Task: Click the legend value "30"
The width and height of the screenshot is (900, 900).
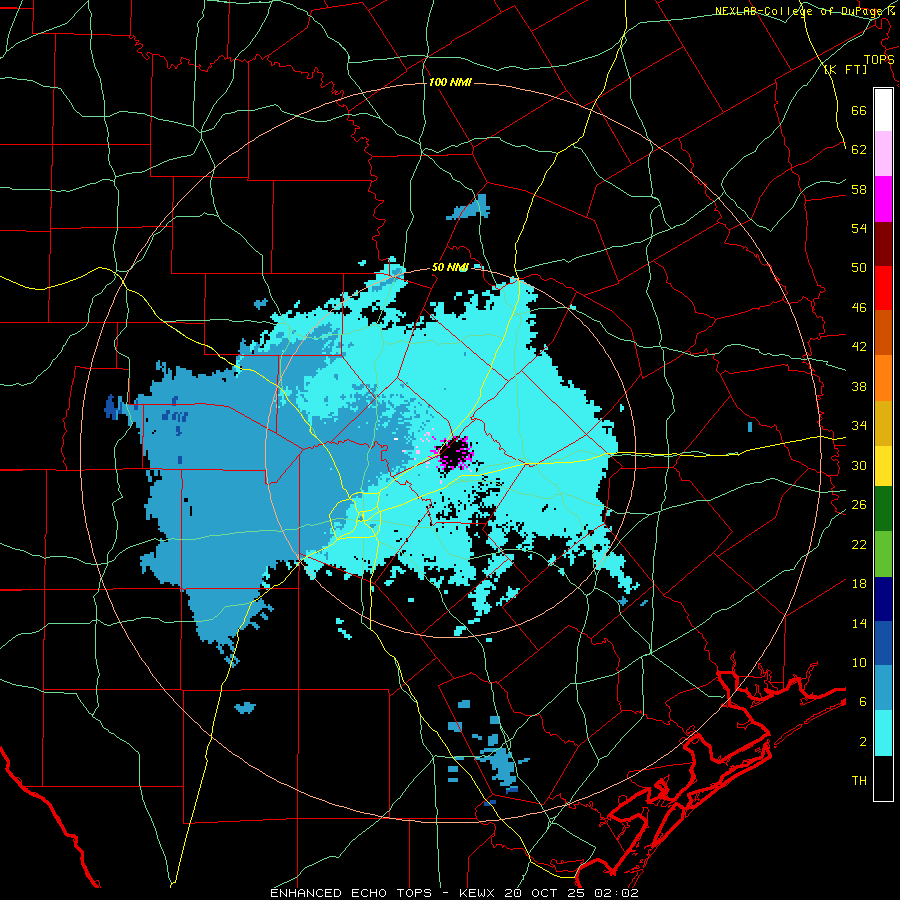Action: click(x=859, y=465)
